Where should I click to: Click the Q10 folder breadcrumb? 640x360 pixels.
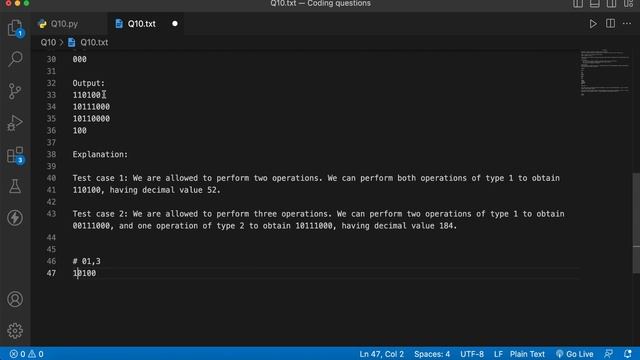pyautogui.click(x=48, y=42)
